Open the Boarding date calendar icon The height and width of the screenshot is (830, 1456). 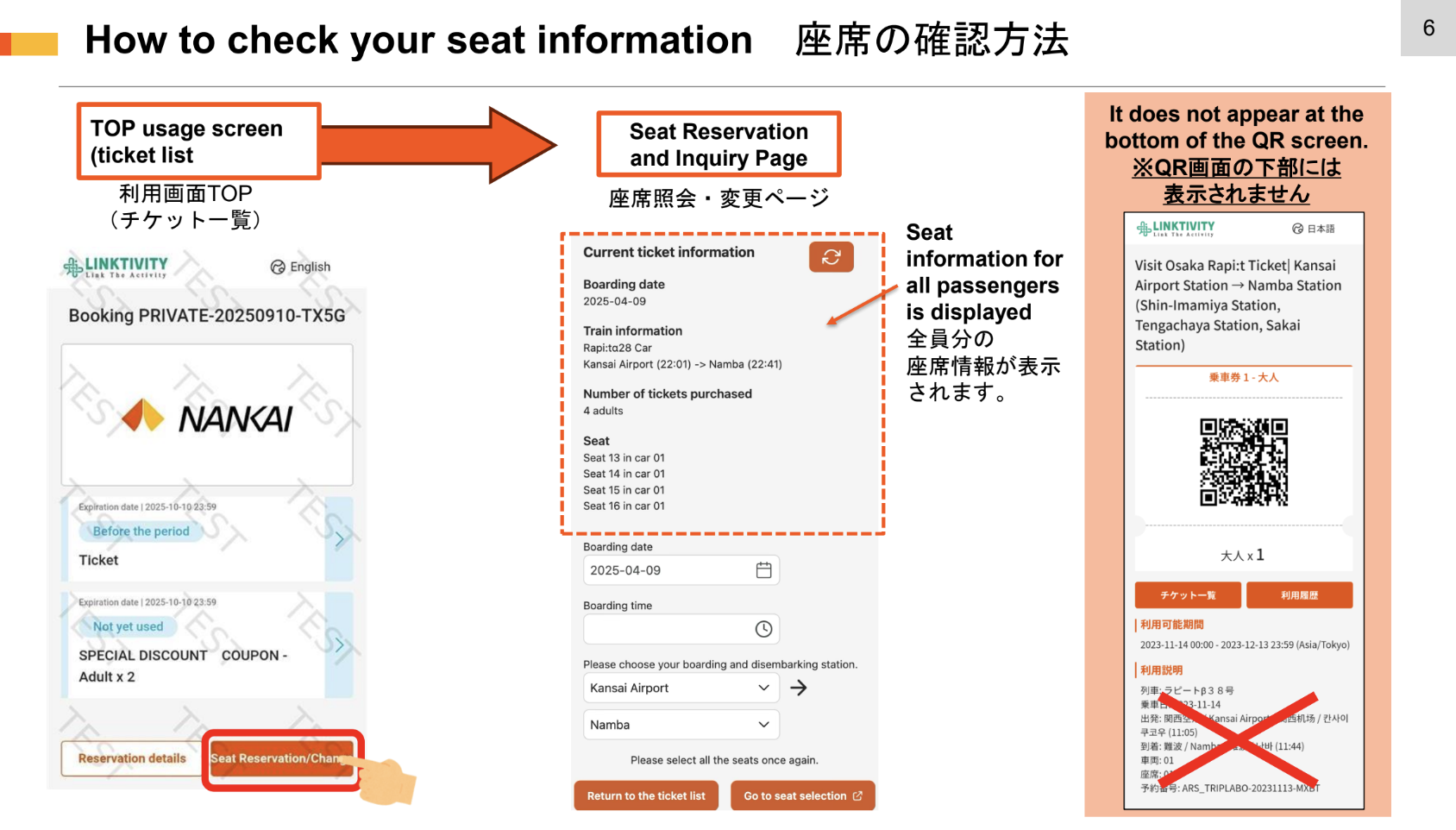763,570
